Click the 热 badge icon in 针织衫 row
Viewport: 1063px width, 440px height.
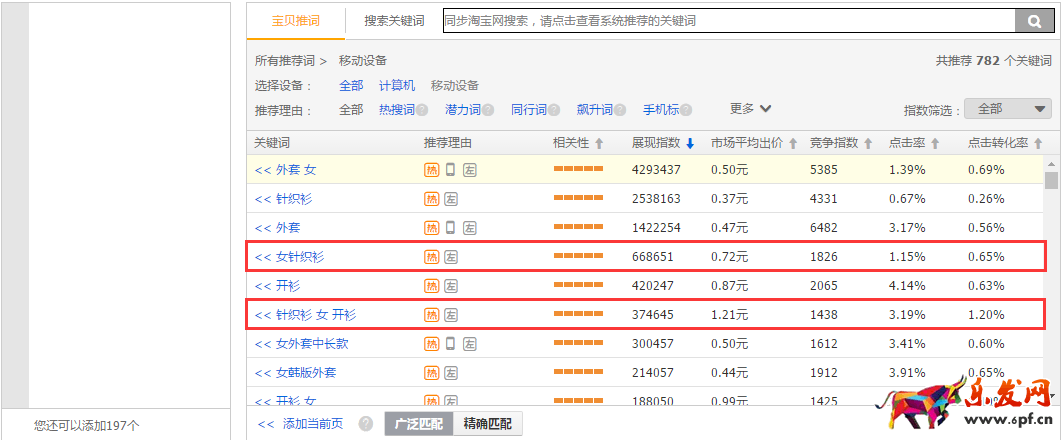pyautogui.click(x=432, y=199)
